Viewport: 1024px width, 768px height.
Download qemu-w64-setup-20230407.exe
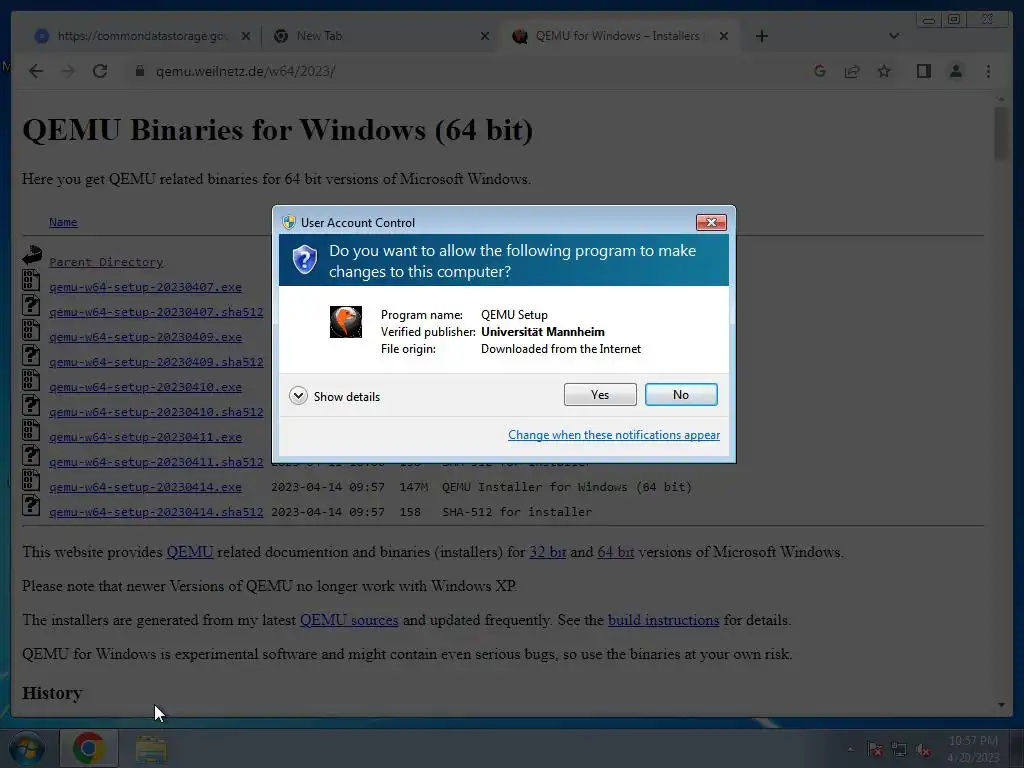(145, 287)
